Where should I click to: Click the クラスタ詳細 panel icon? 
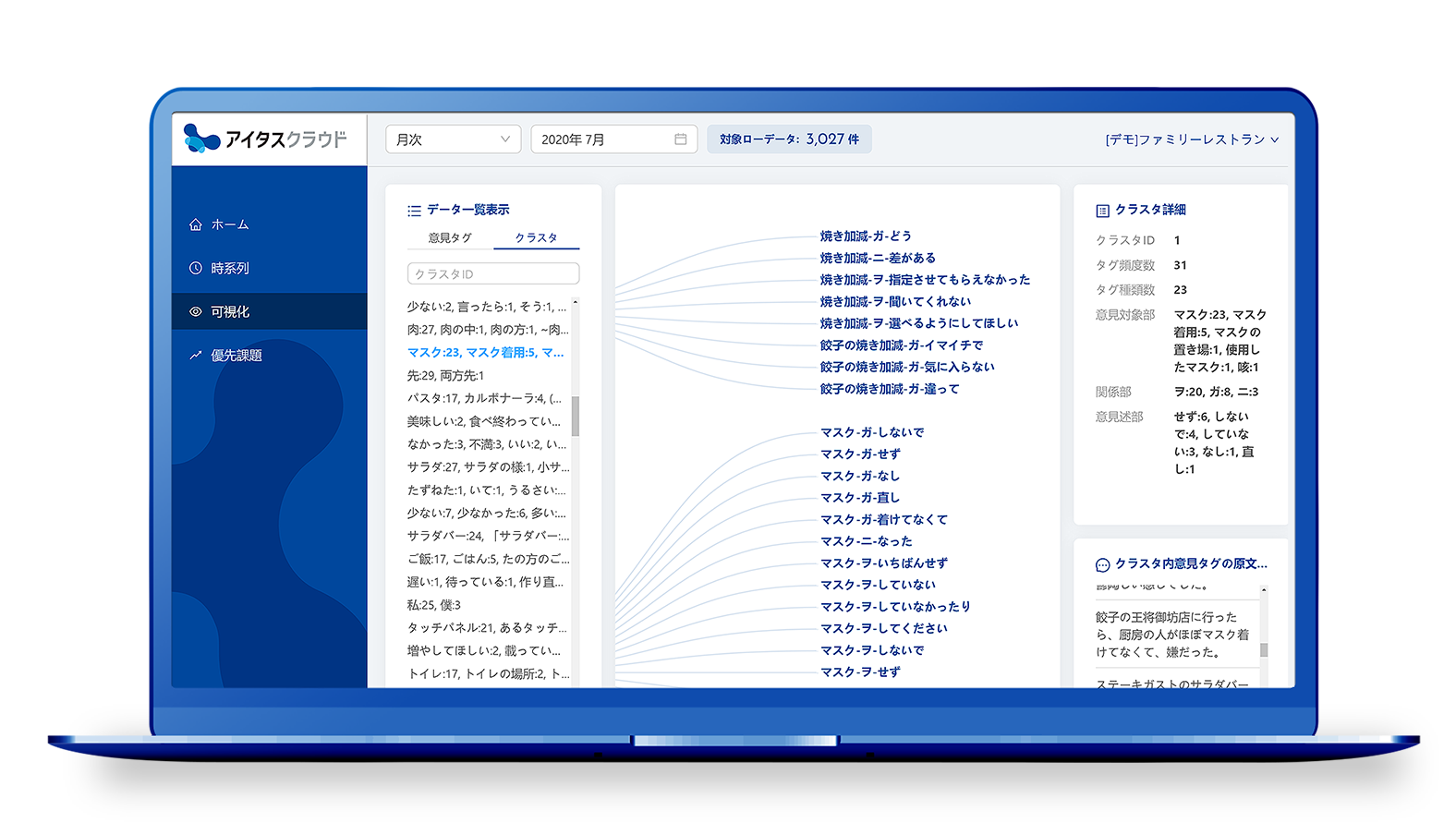(x=1102, y=211)
